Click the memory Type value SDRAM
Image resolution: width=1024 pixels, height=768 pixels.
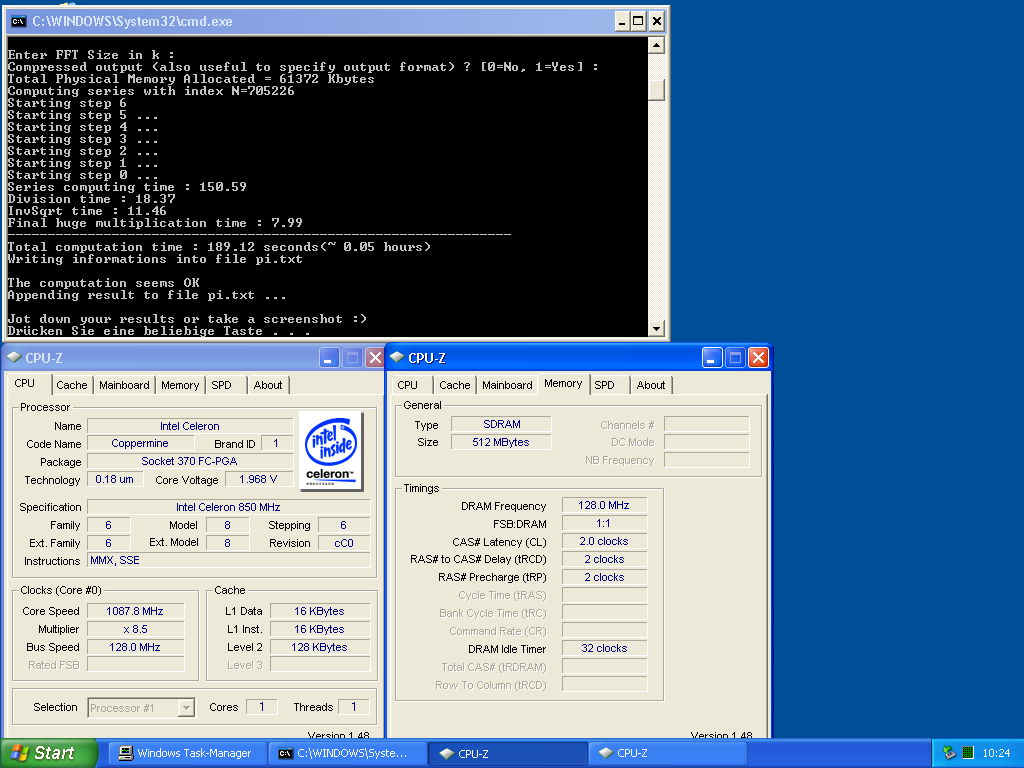tap(502, 424)
